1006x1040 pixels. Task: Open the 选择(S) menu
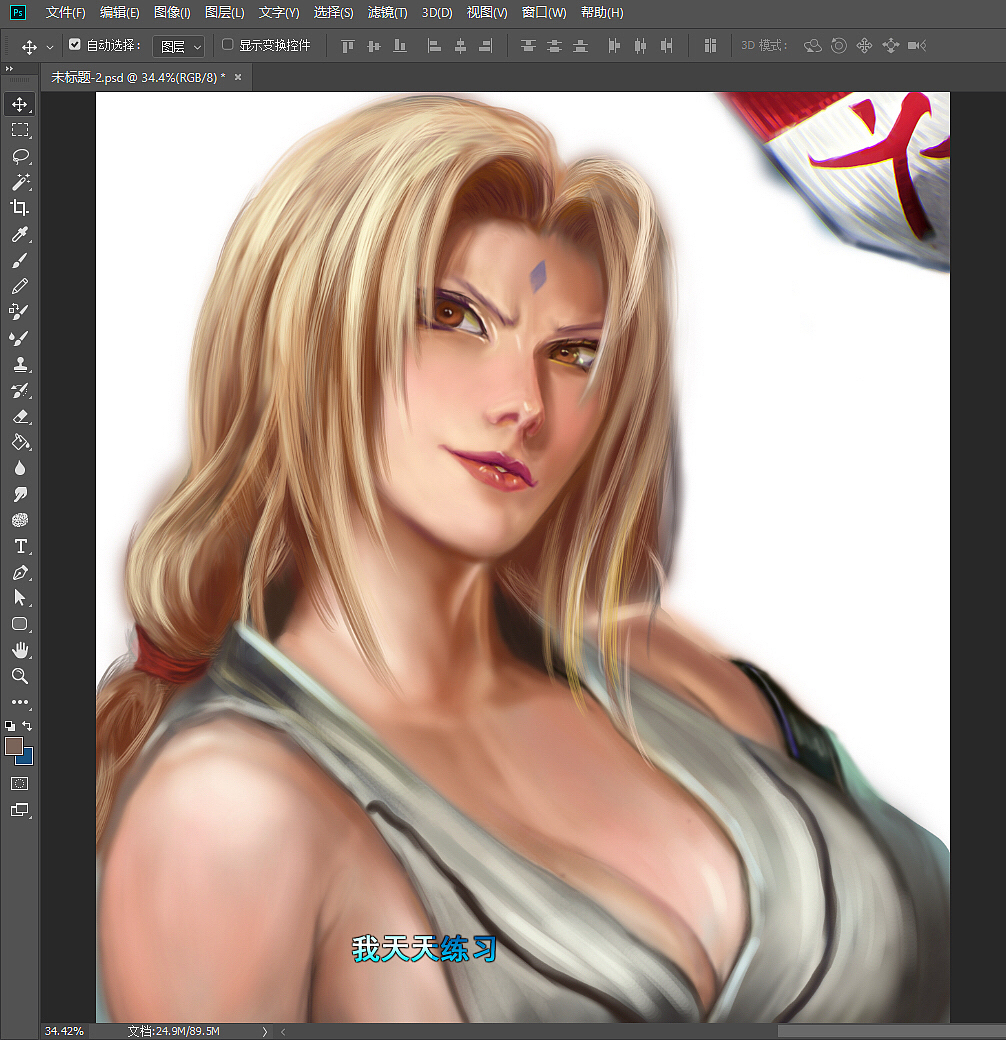[x=334, y=13]
